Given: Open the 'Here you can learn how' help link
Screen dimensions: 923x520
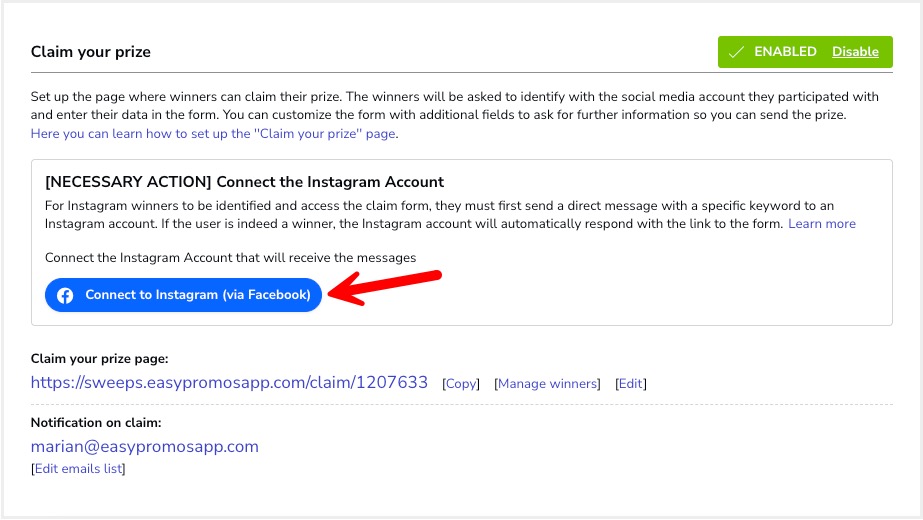Looking at the screenshot, I should [x=213, y=134].
